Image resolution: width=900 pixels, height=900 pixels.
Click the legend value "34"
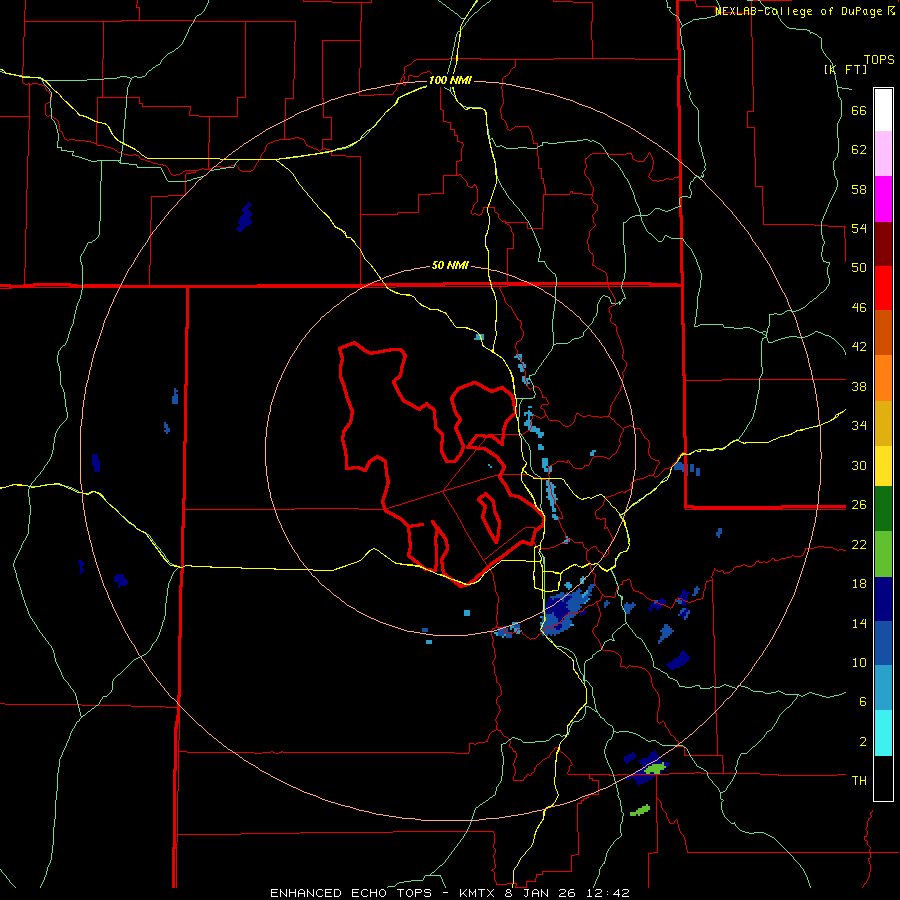tap(859, 426)
